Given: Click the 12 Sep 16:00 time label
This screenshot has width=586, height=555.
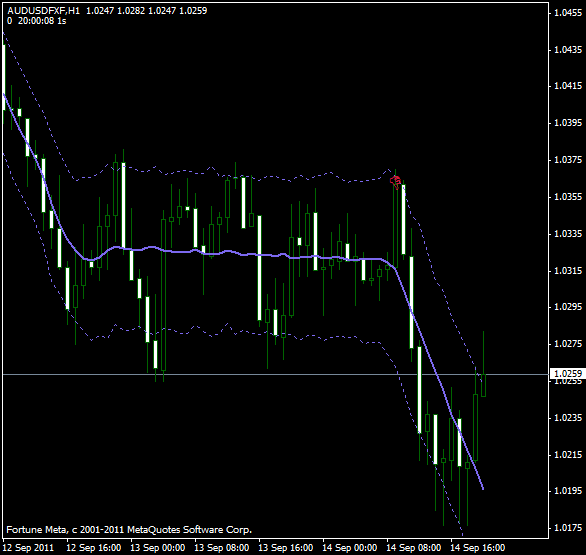Looking at the screenshot, I should coord(93,548).
